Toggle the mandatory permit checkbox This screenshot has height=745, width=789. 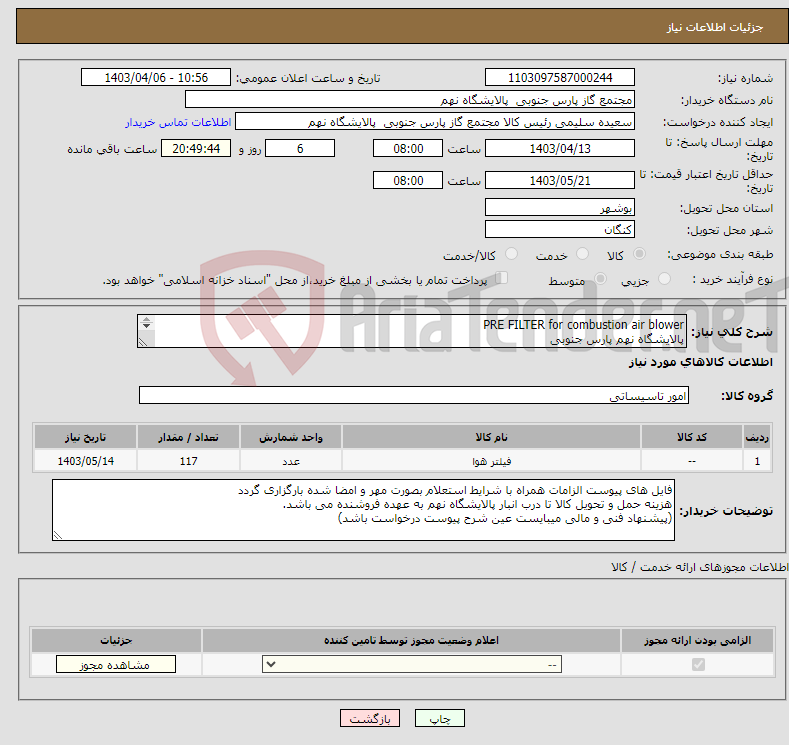tap(698, 665)
